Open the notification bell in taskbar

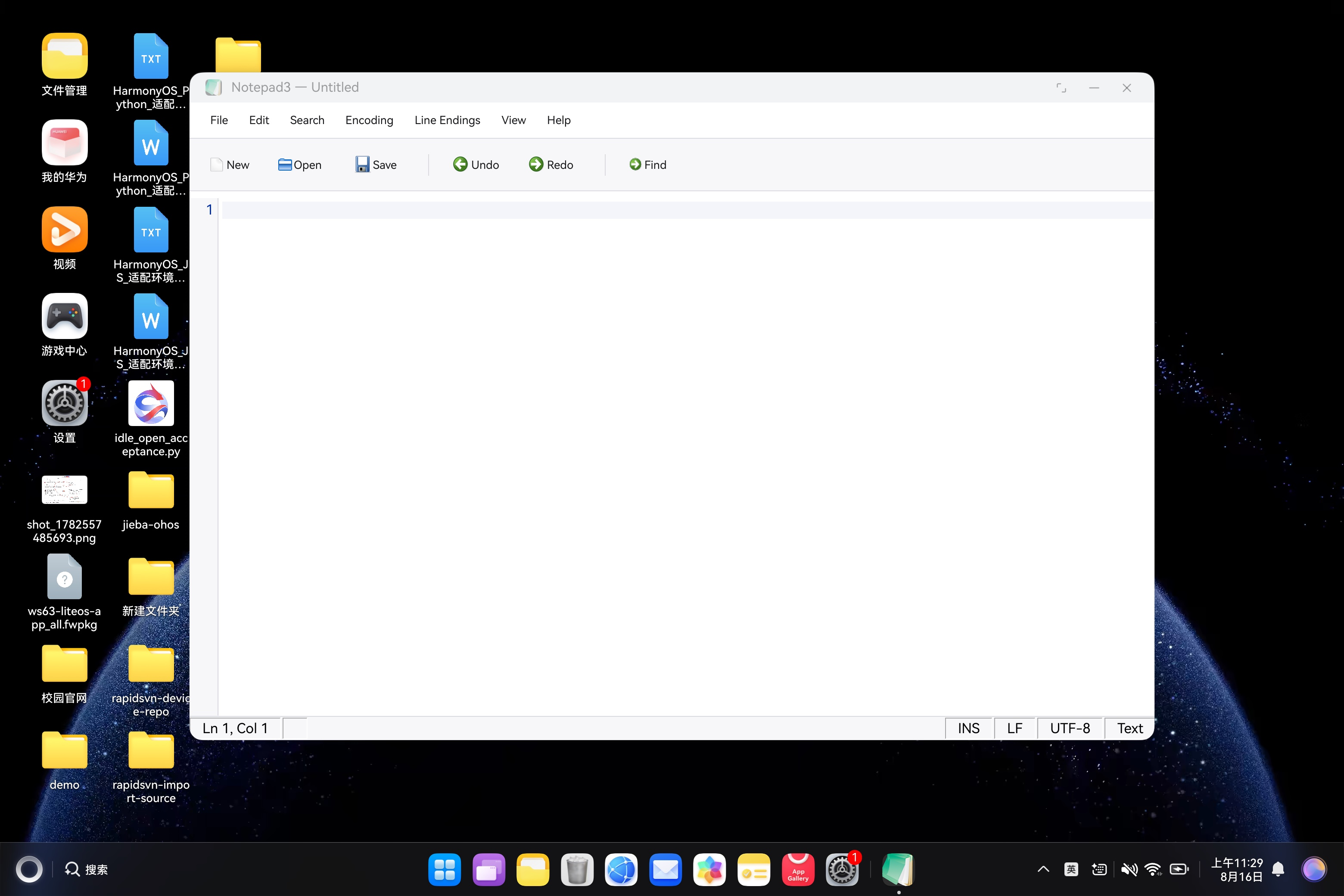point(1278,870)
